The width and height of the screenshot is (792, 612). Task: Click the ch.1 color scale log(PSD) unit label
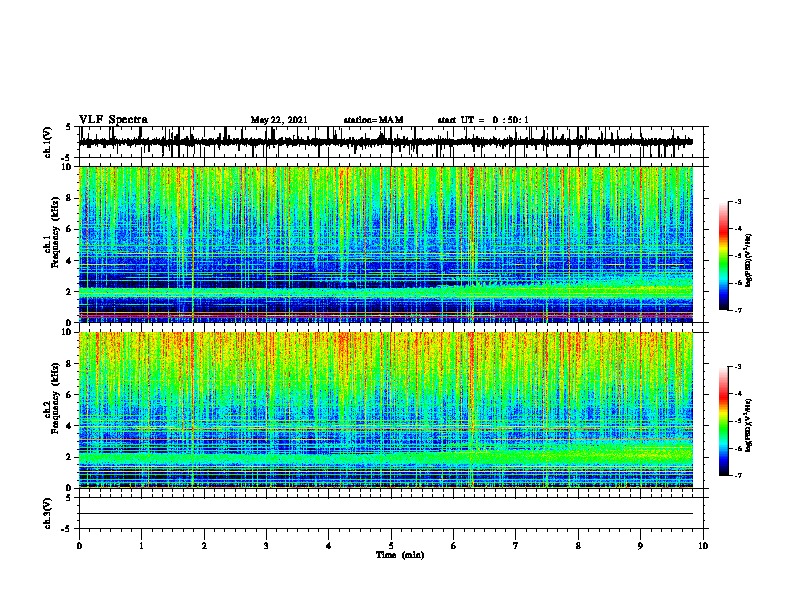coord(749,260)
